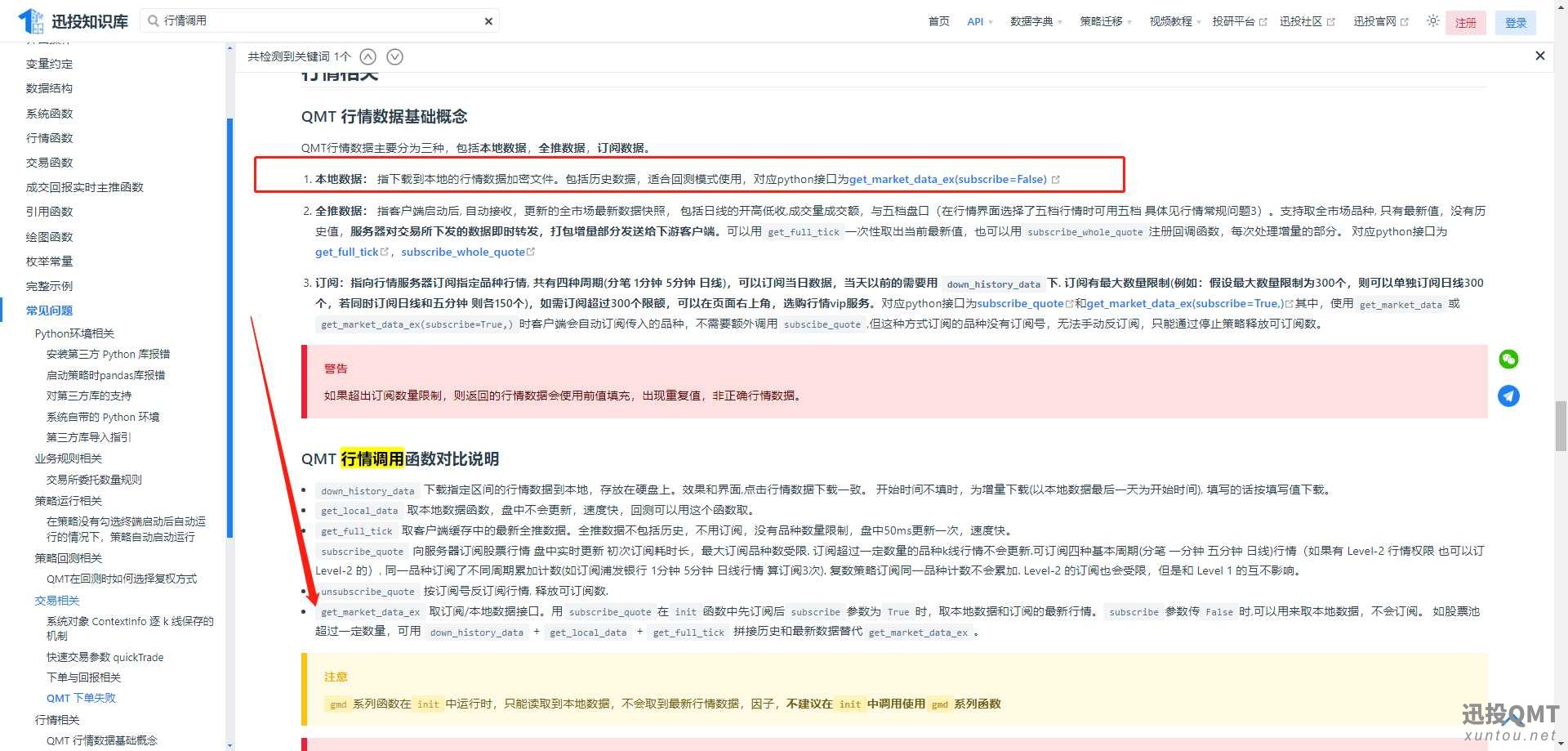
Task: Open QMT 下单失败 entry
Action: 81,698
